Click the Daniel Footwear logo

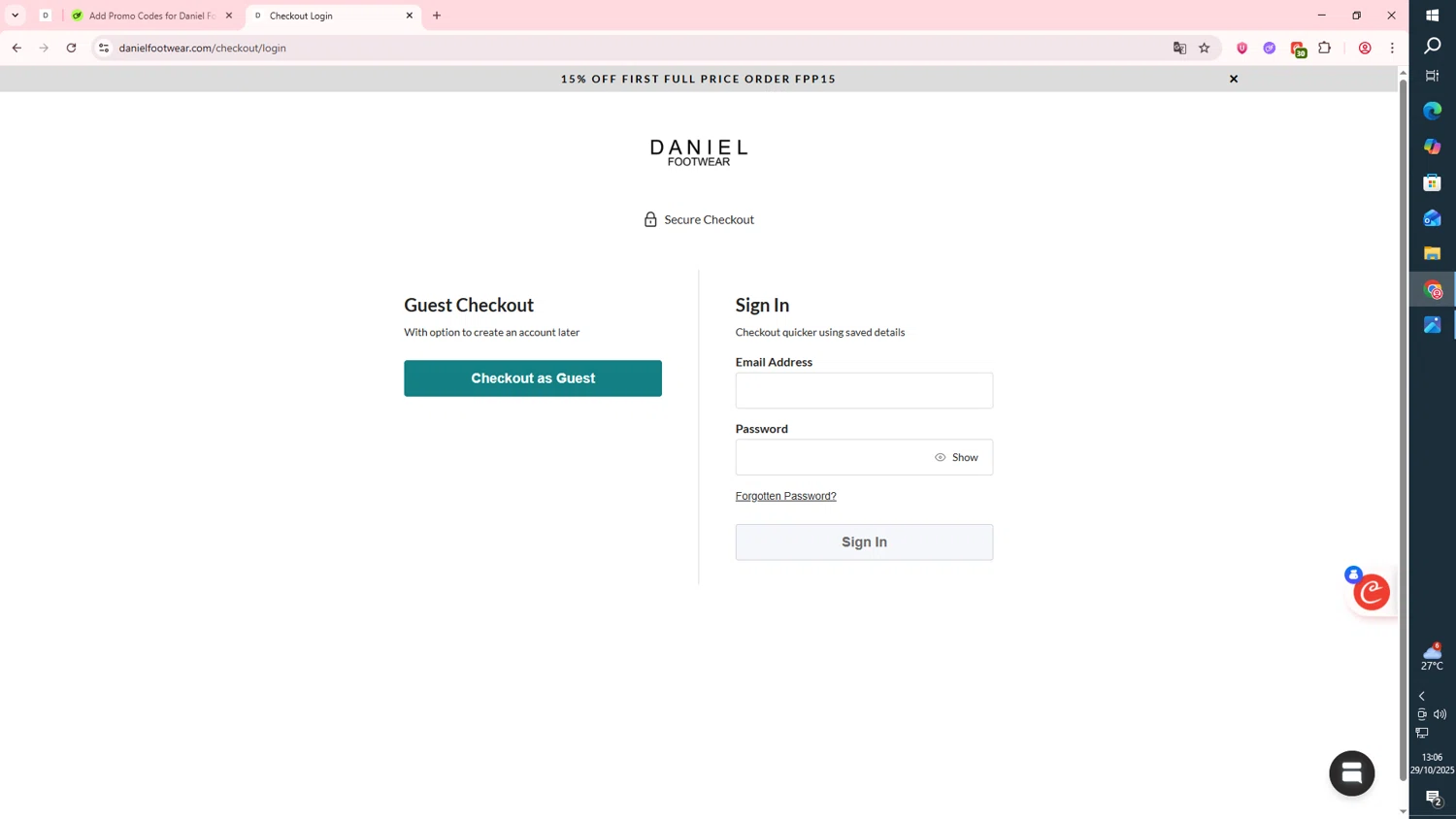698,152
